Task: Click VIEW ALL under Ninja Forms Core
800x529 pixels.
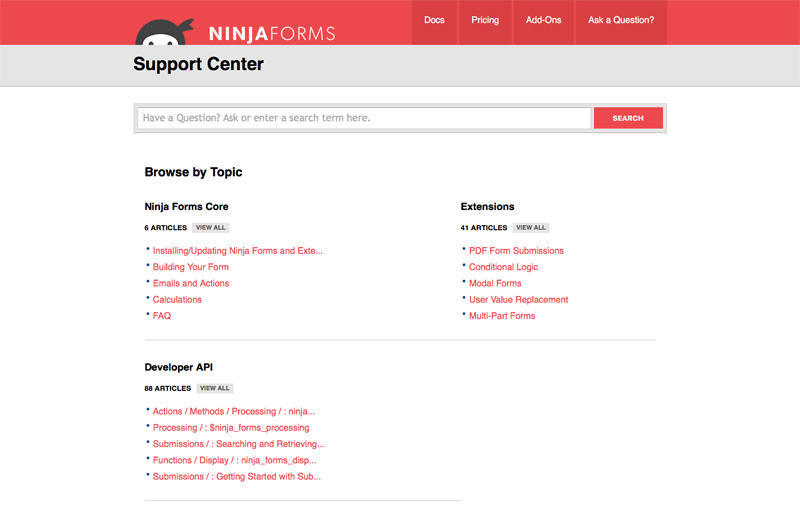Action: pos(211,228)
